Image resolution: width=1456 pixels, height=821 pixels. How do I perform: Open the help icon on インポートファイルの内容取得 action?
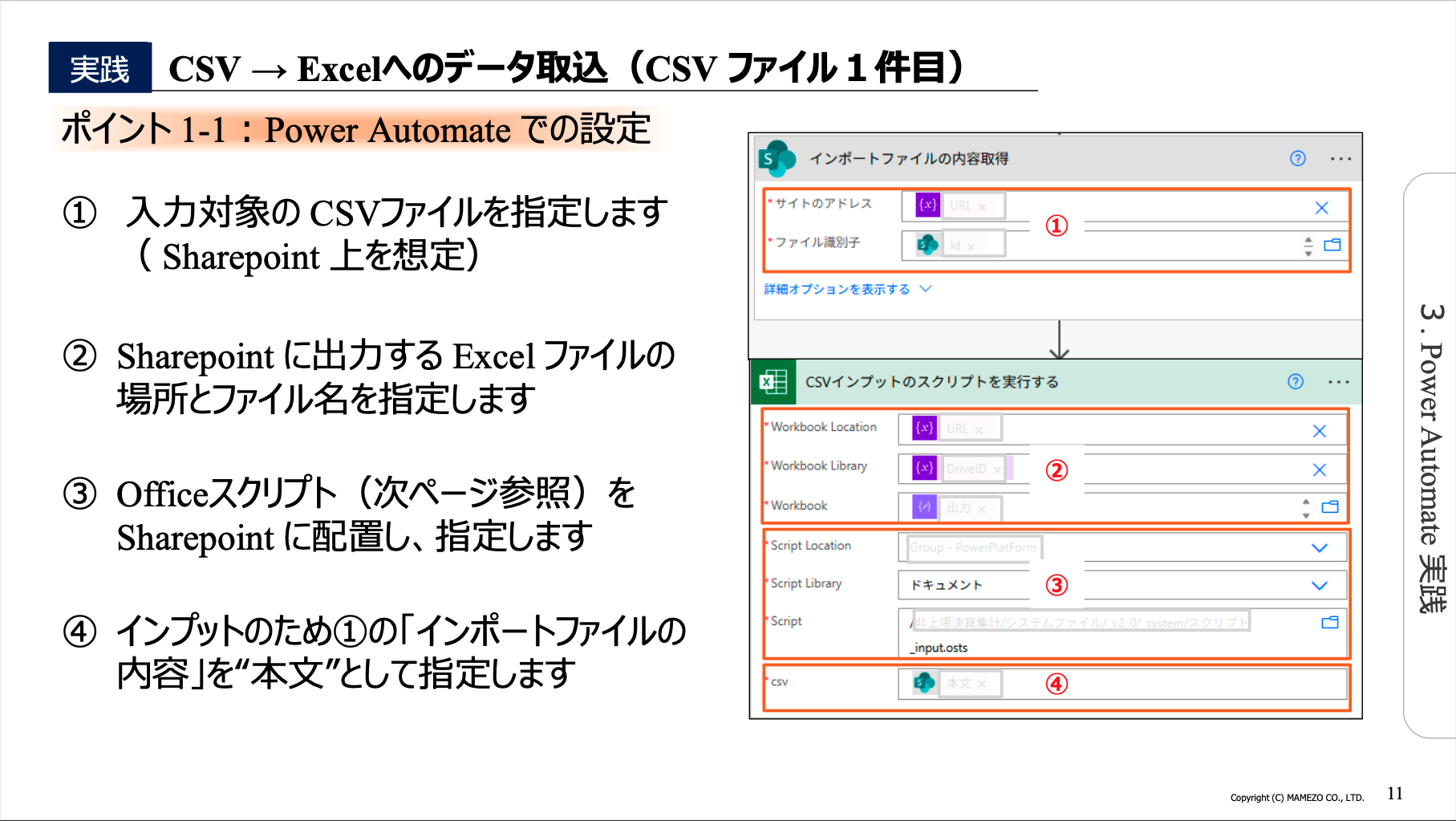(x=1297, y=158)
